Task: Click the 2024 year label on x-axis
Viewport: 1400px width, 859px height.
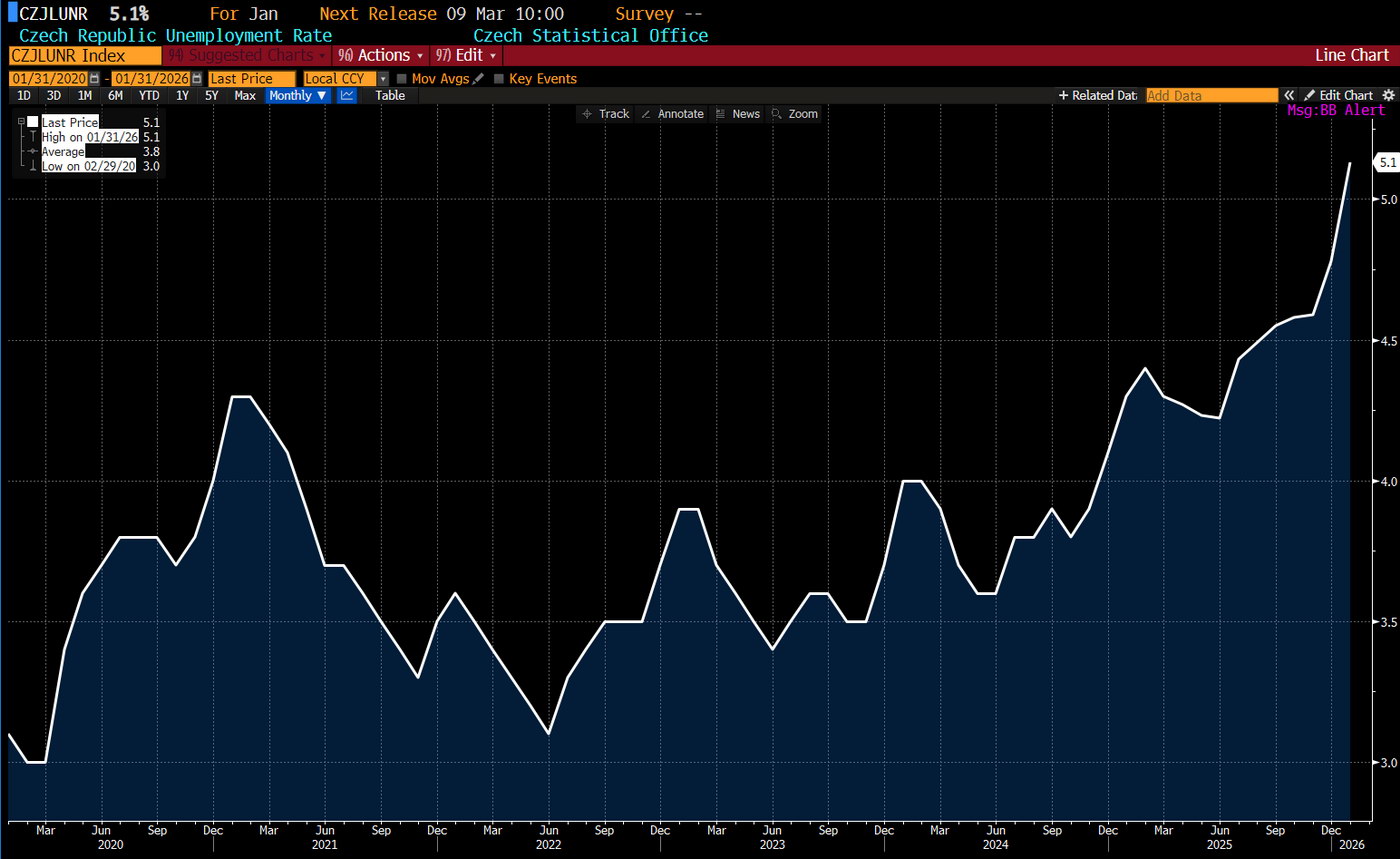Action: (995, 845)
